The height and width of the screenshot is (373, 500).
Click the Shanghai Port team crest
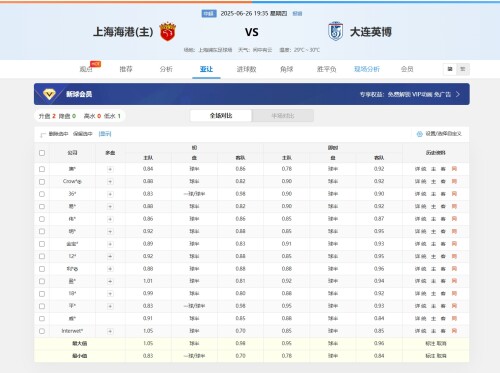(x=167, y=32)
